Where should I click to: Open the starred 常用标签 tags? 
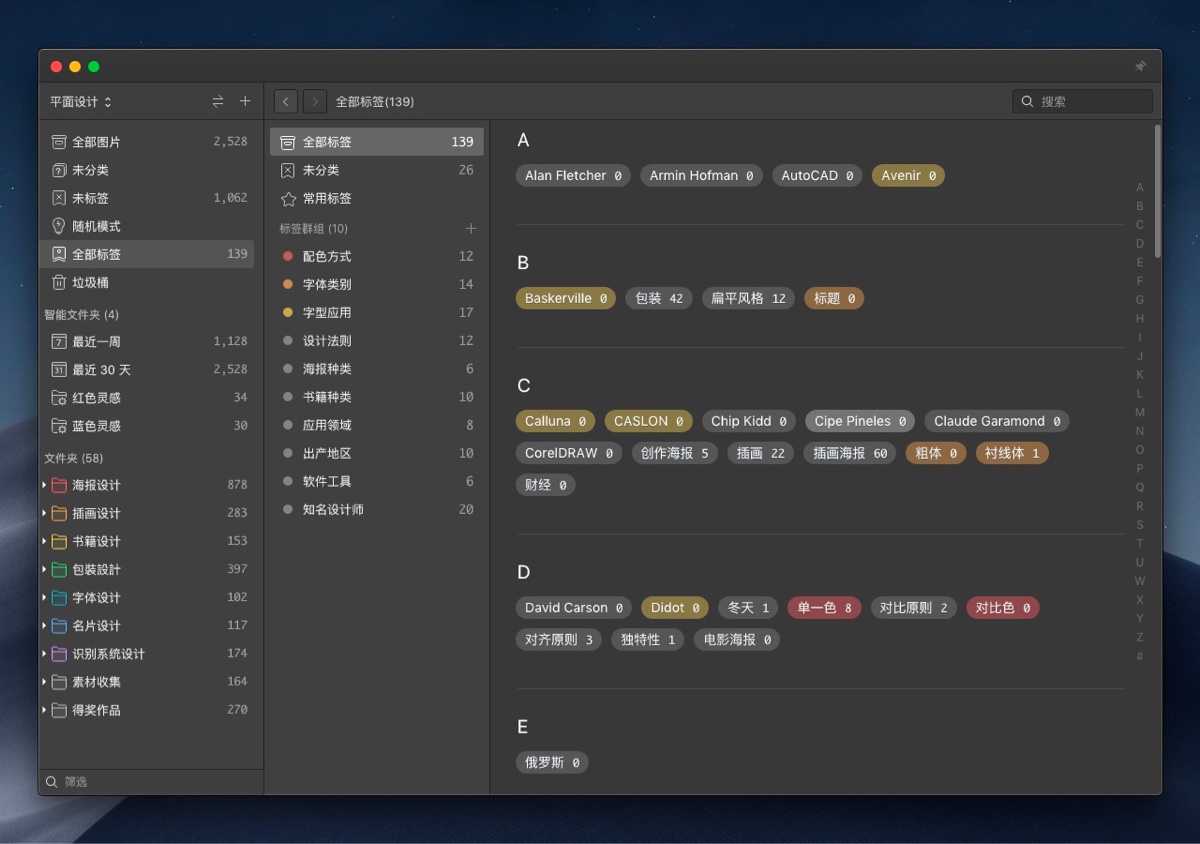[x=288, y=198]
